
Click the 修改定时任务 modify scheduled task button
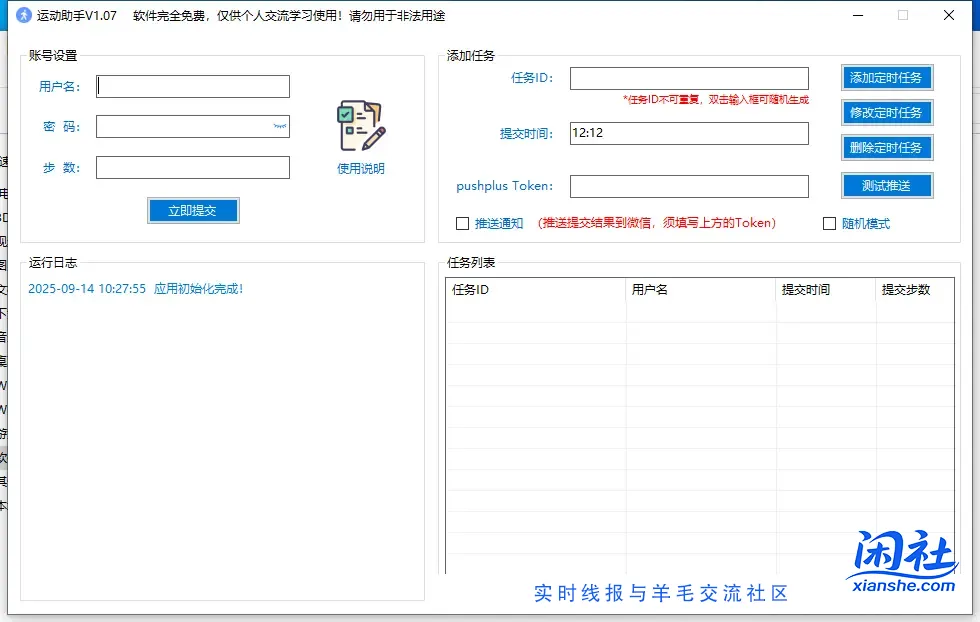pyautogui.click(x=886, y=112)
